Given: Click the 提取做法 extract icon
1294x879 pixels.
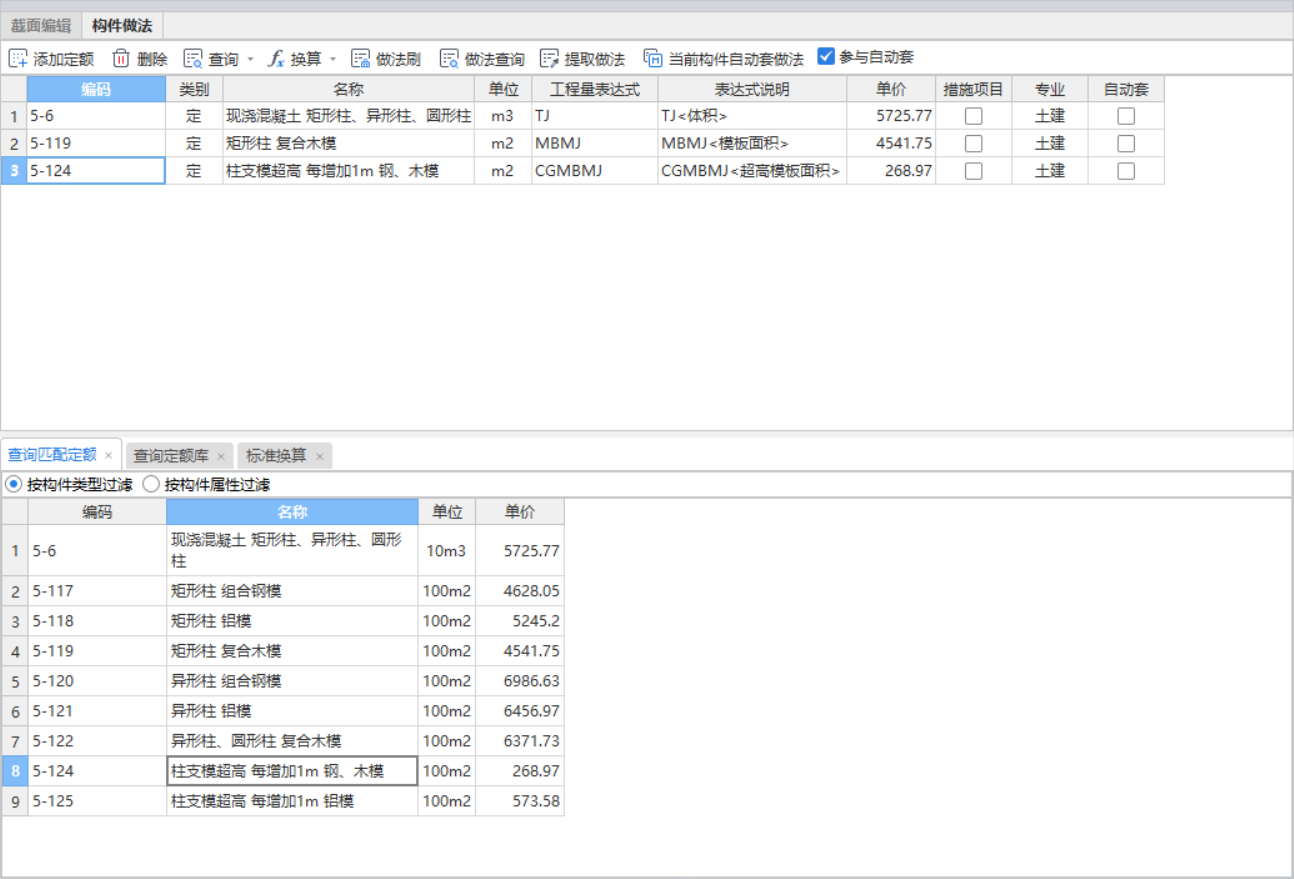Looking at the screenshot, I should pos(549,59).
